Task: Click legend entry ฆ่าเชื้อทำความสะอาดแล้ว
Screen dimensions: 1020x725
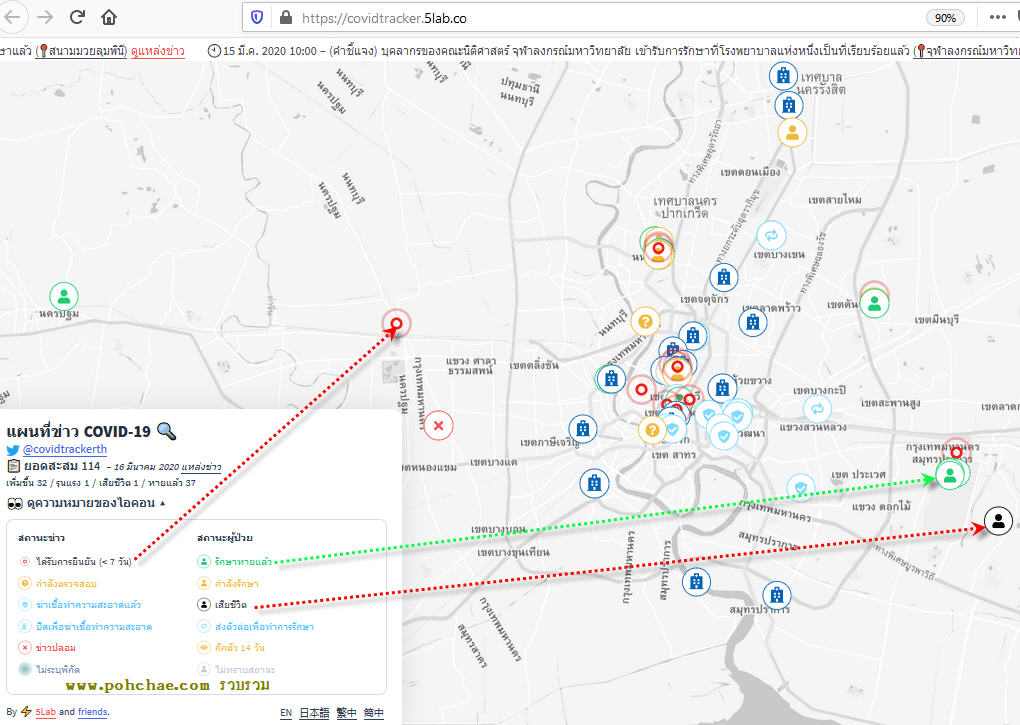Action: (x=80, y=605)
